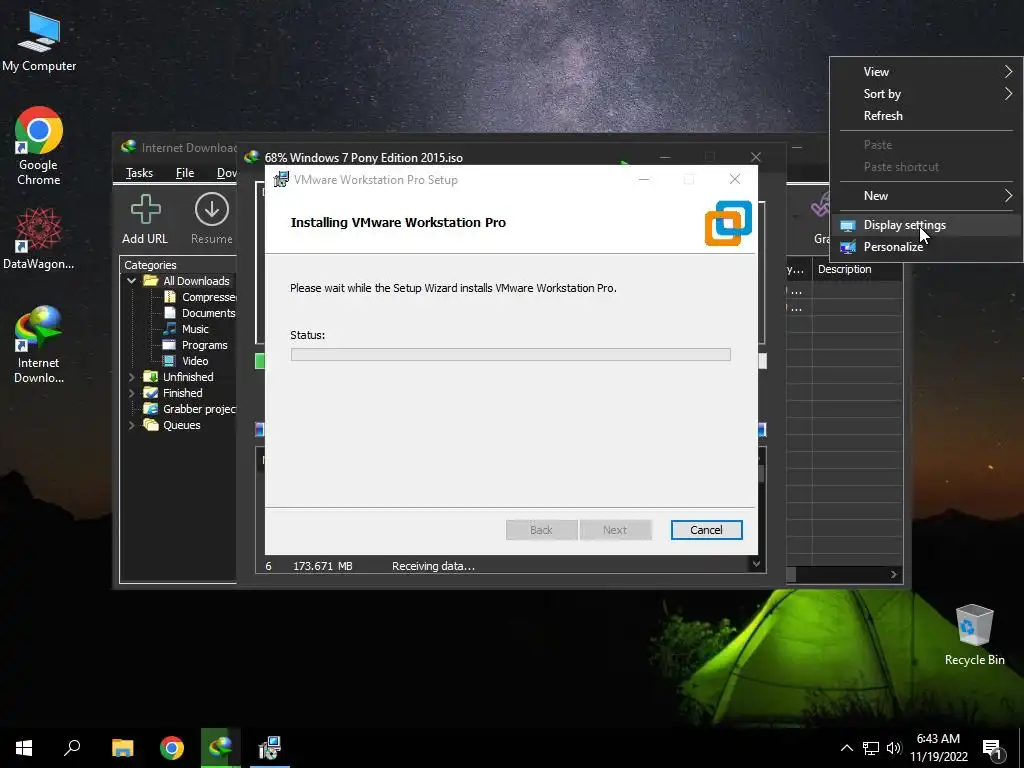
Task: Open the View submenu in context menu
Action: point(926,72)
